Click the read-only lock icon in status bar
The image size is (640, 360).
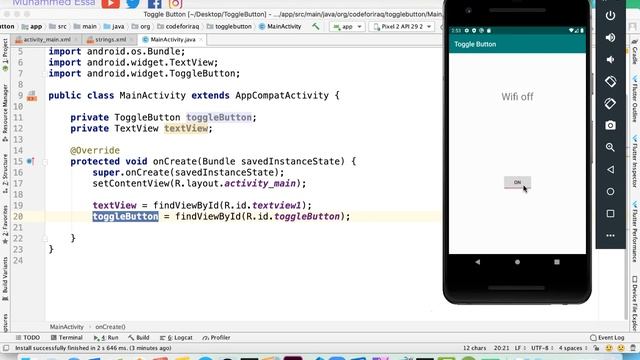pyautogui.click(x=596, y=348)
